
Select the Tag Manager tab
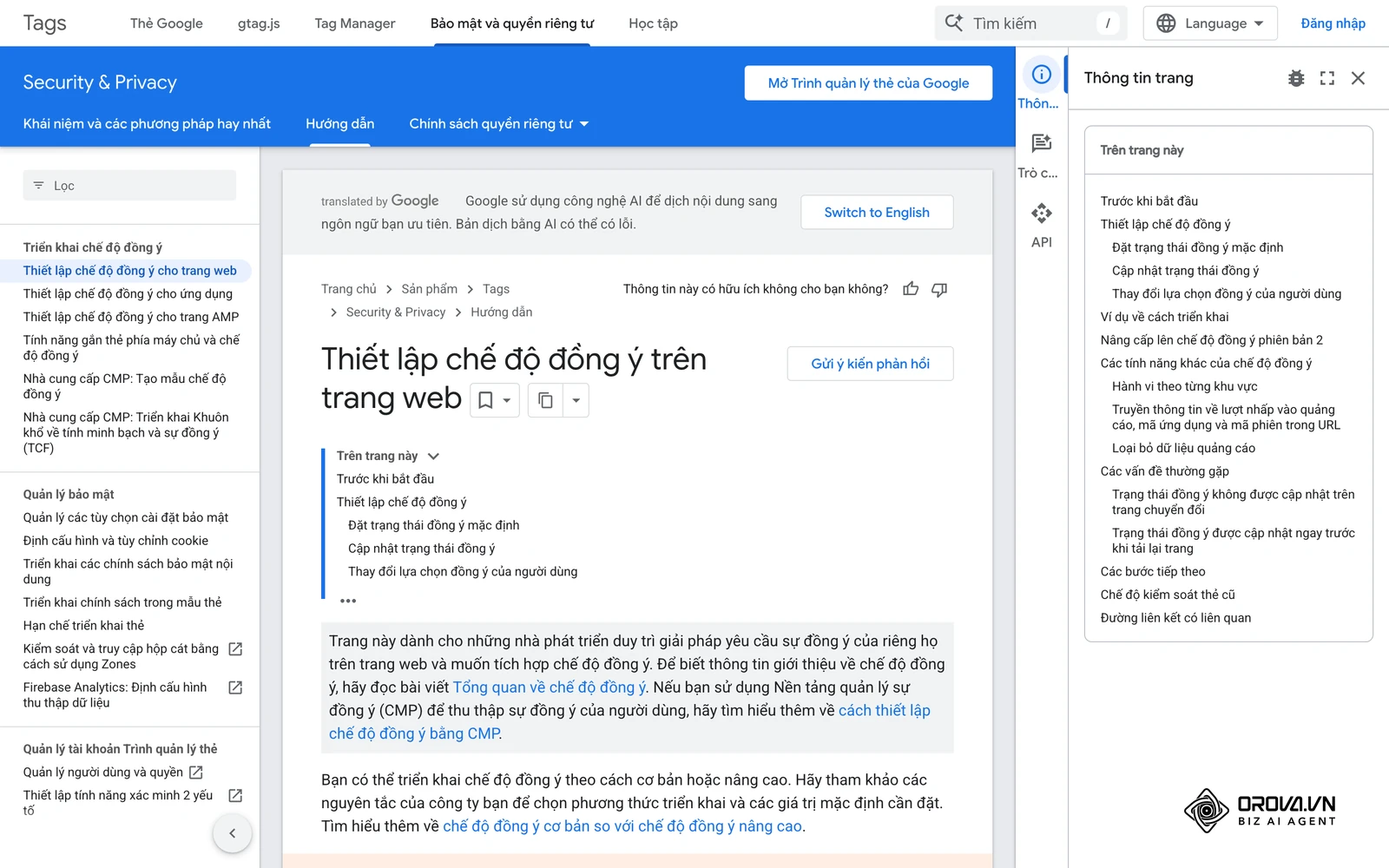click(x=355, y=23)
